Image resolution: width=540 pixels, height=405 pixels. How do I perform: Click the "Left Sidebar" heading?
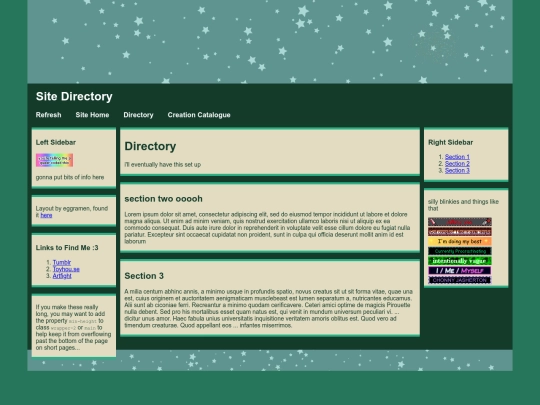tap(56, 142)
